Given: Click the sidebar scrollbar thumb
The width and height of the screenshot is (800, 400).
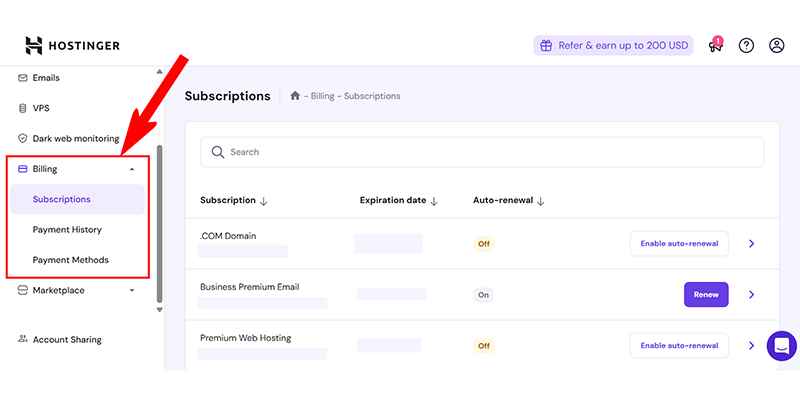Looking at the screenshot, I should click(x=159, y=223).
